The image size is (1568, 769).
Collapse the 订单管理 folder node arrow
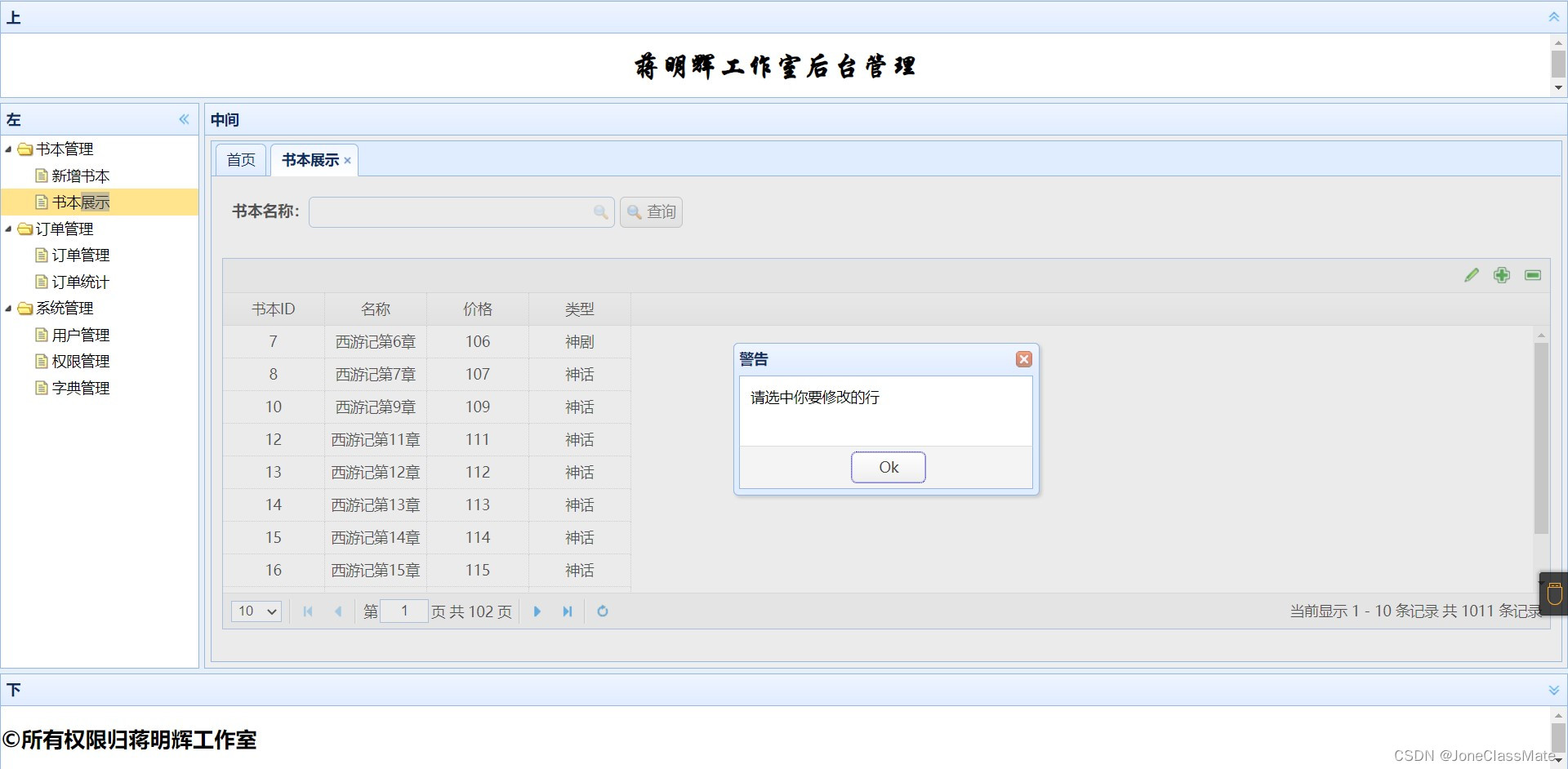(8, 229)
